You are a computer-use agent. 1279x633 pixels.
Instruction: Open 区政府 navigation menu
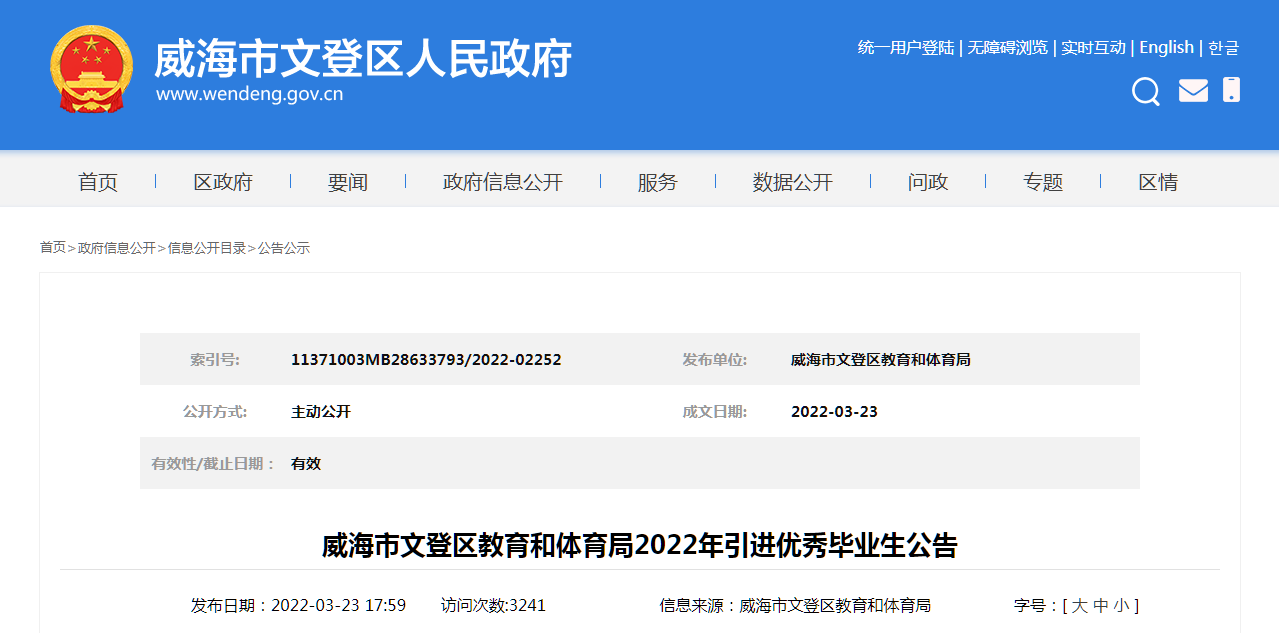coord(223,182)
